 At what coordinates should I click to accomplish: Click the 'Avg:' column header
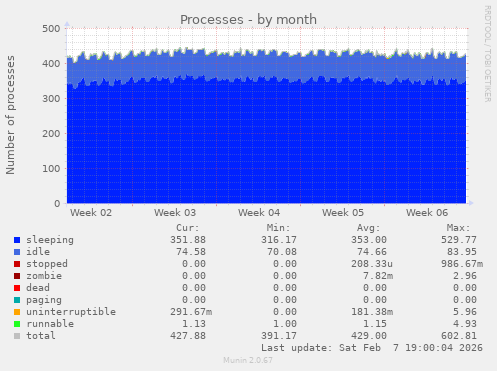point(368,228)
